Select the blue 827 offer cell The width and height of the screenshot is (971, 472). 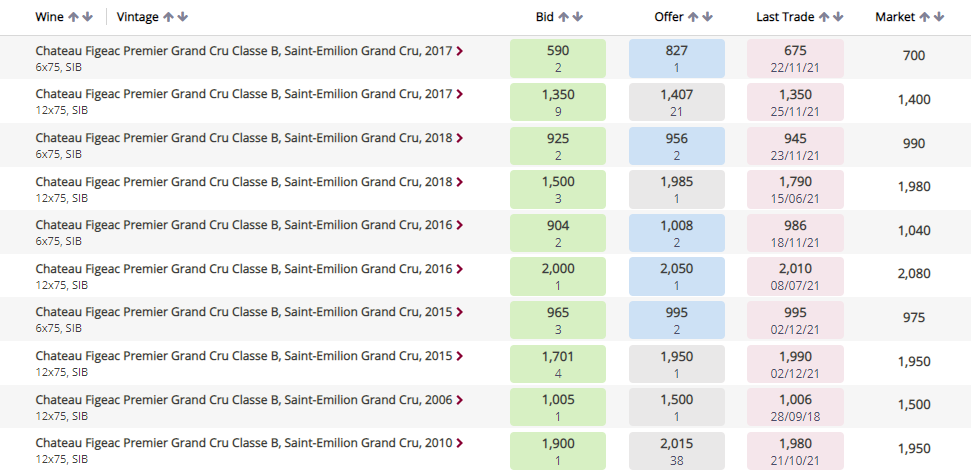point(677,58)
